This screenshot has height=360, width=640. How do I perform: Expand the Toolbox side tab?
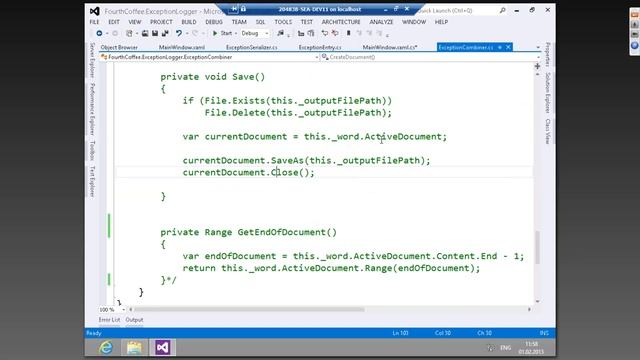(92, 151)
